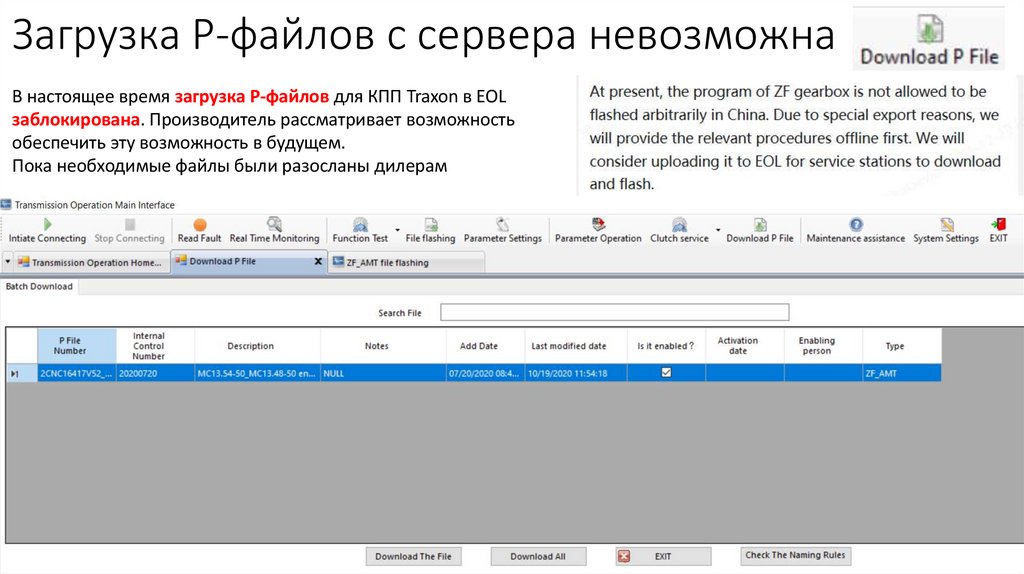Sort by Add Date column header

(x=485, y=346)
